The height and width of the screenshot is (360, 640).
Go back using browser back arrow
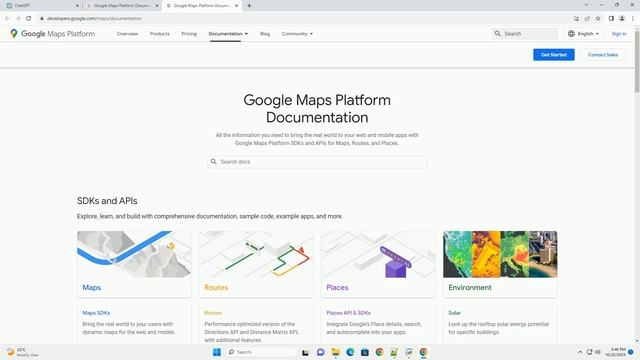point(7,18)
